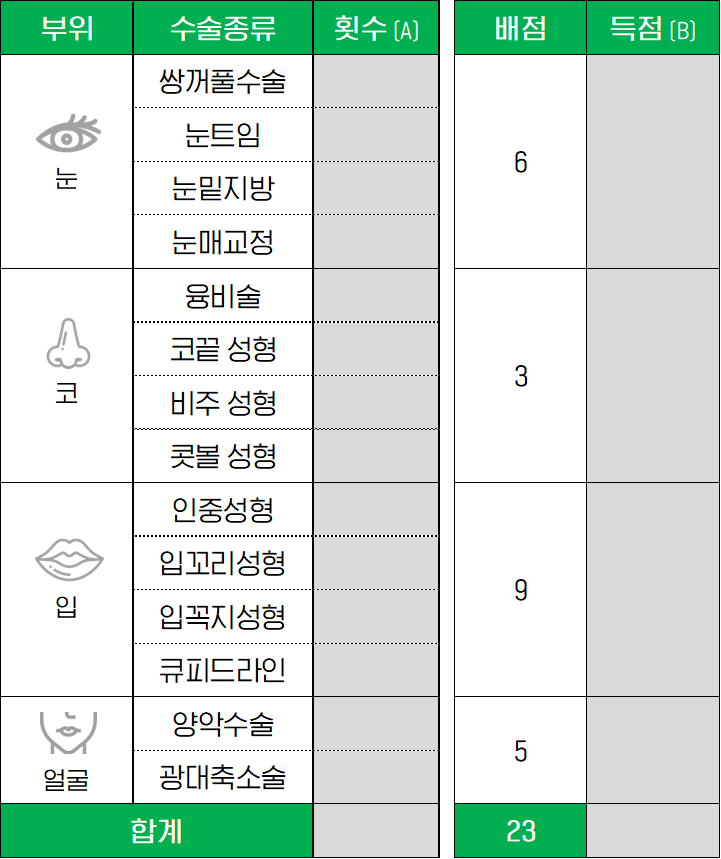Screen dimensions: 721x859
Task: Click the 수술종류 column header
Action: [223, 27]
